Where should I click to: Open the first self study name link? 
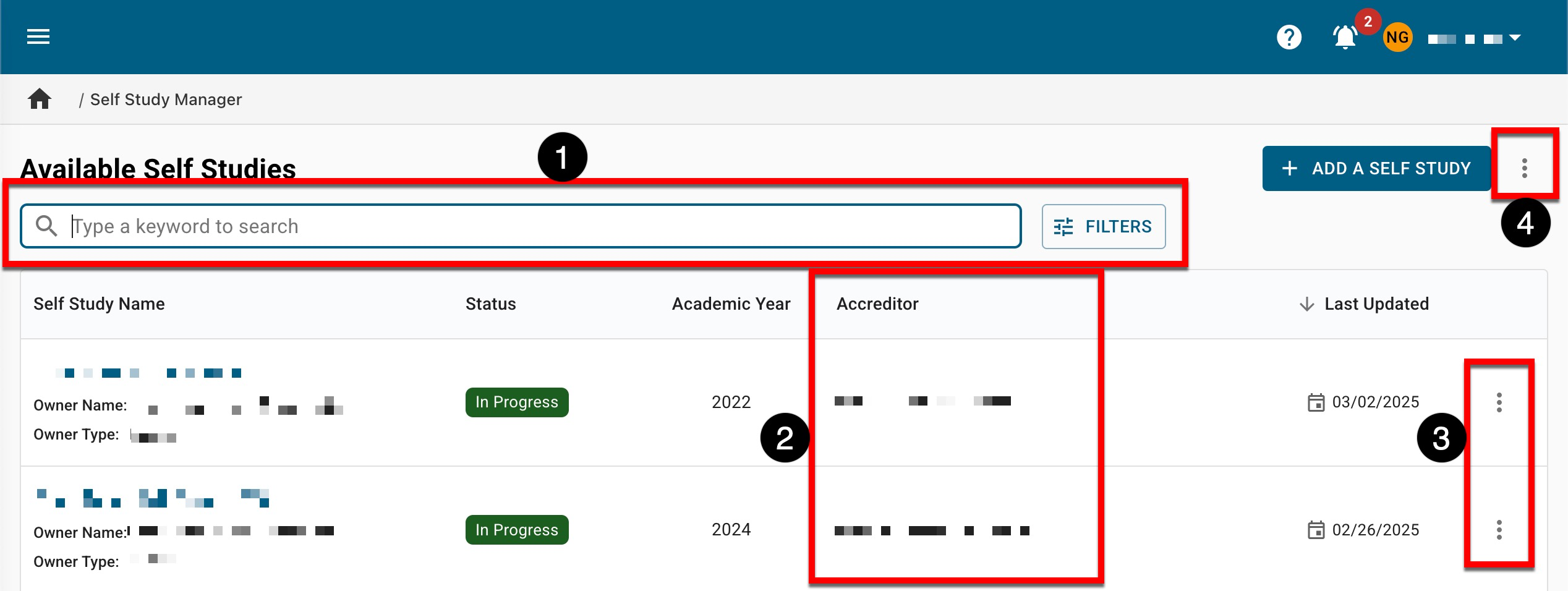[148, 373]
